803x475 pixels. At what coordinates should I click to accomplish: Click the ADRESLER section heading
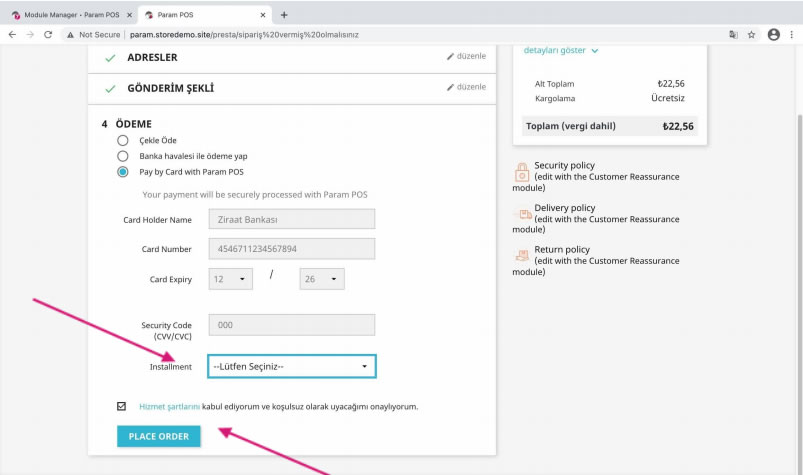coord(152,57)
